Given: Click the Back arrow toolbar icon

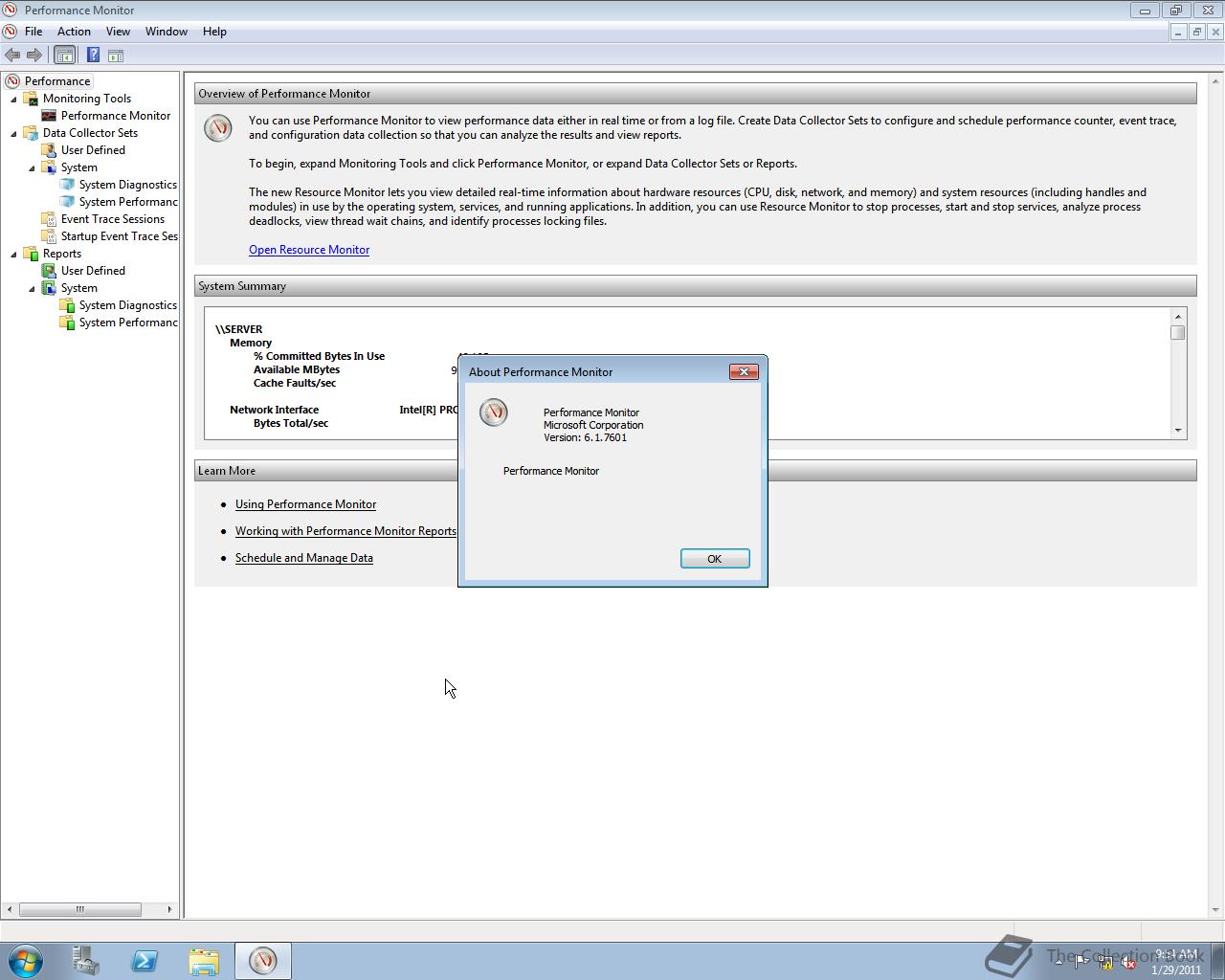Looking at the screenshot, I should [12, 56].
